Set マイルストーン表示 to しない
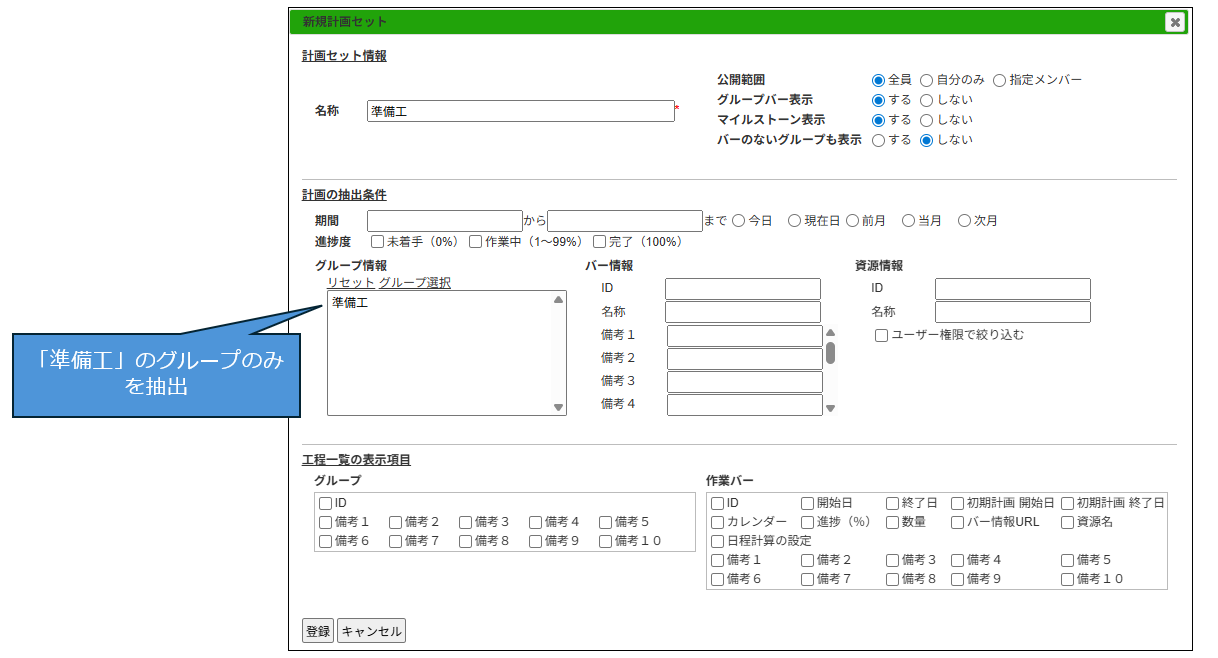Image resolution: width=1218 pixels, height=658 pixels. coord(927,120)
